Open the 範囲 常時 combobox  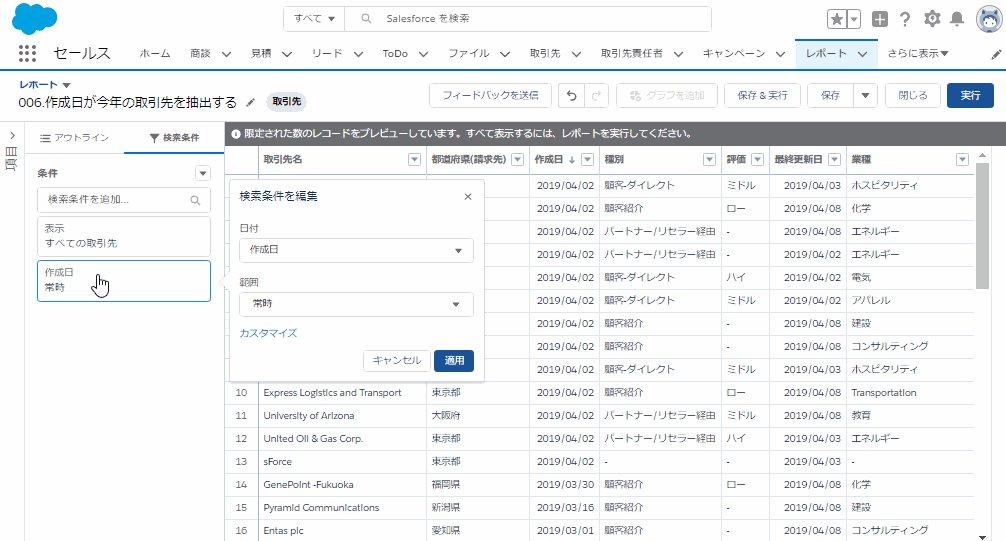tap(356, 304)
